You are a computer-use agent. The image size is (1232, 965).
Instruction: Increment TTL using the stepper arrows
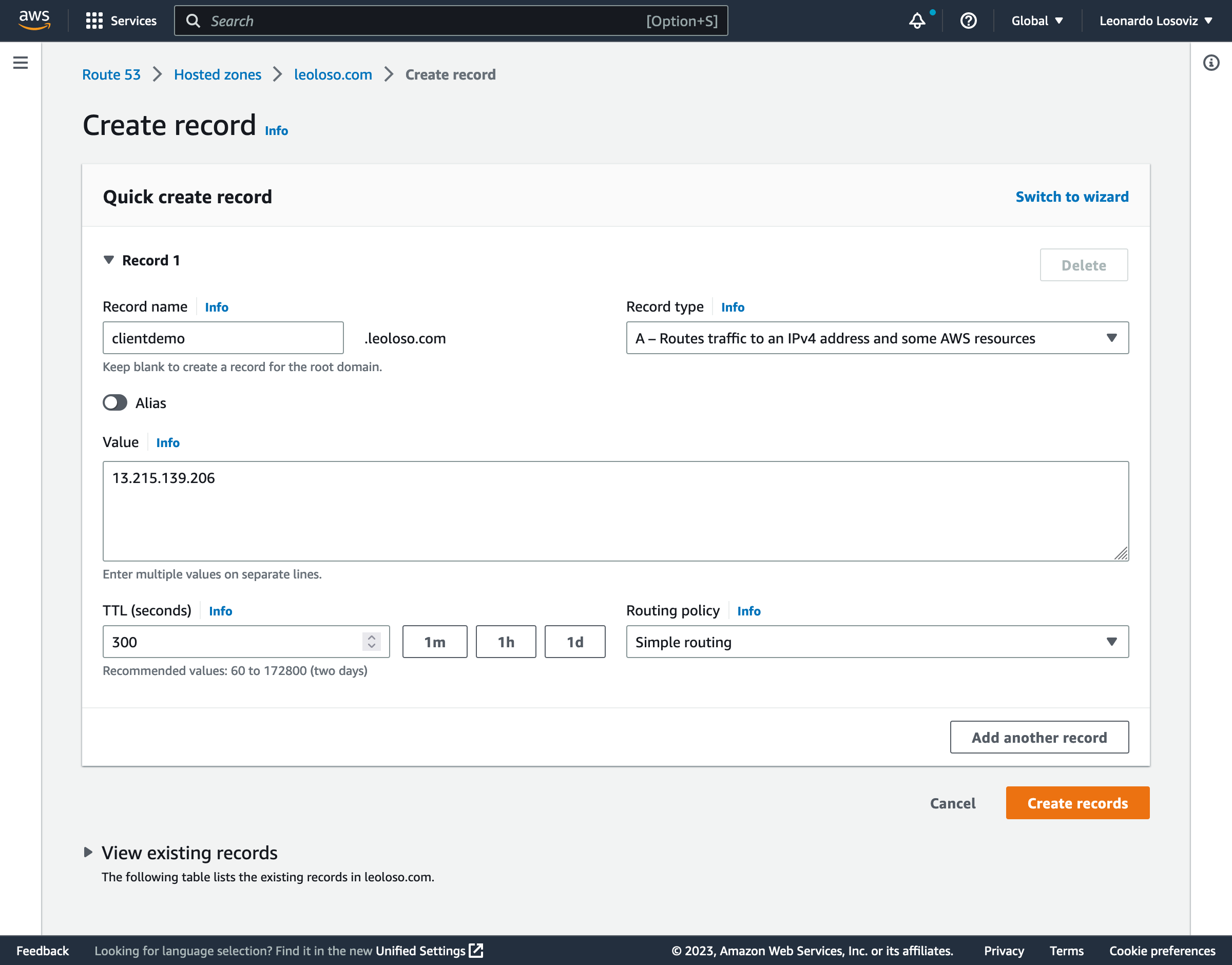(371, 639)
